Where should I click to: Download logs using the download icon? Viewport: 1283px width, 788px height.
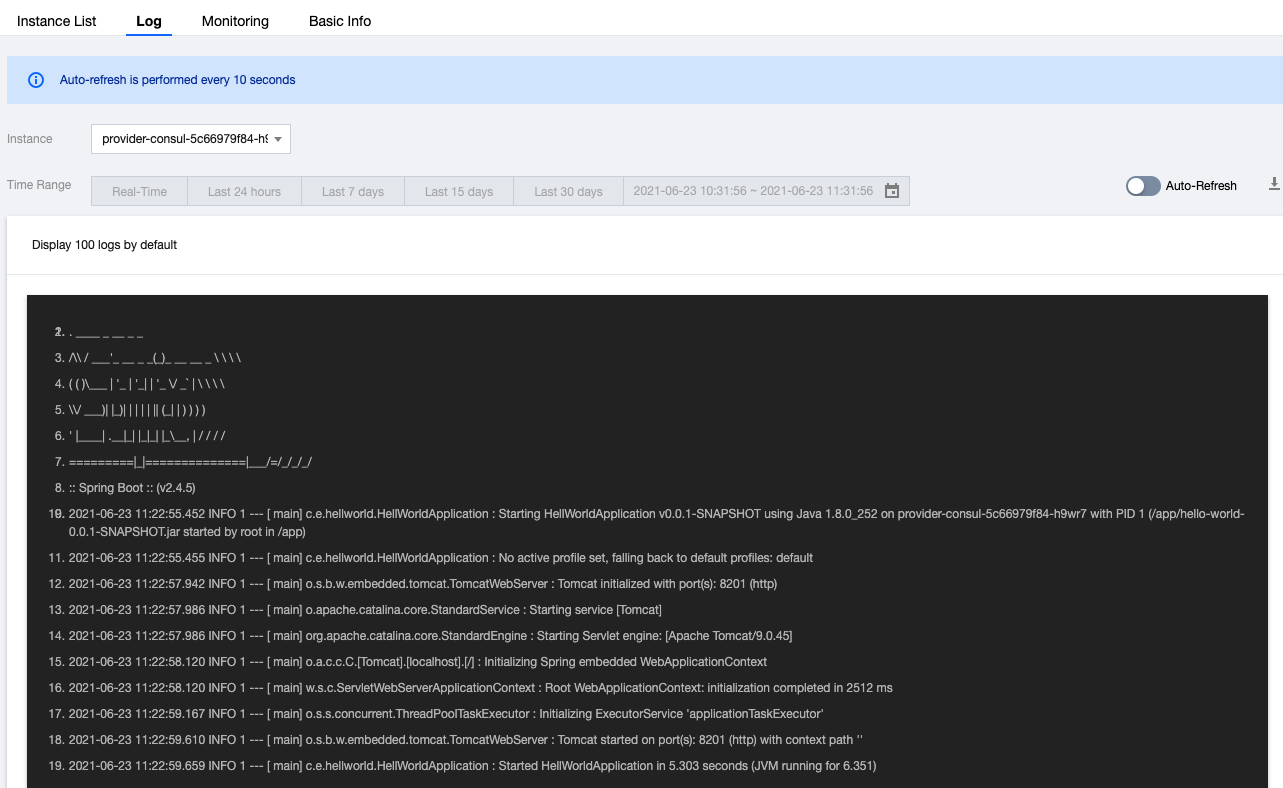pos(1274,184)
